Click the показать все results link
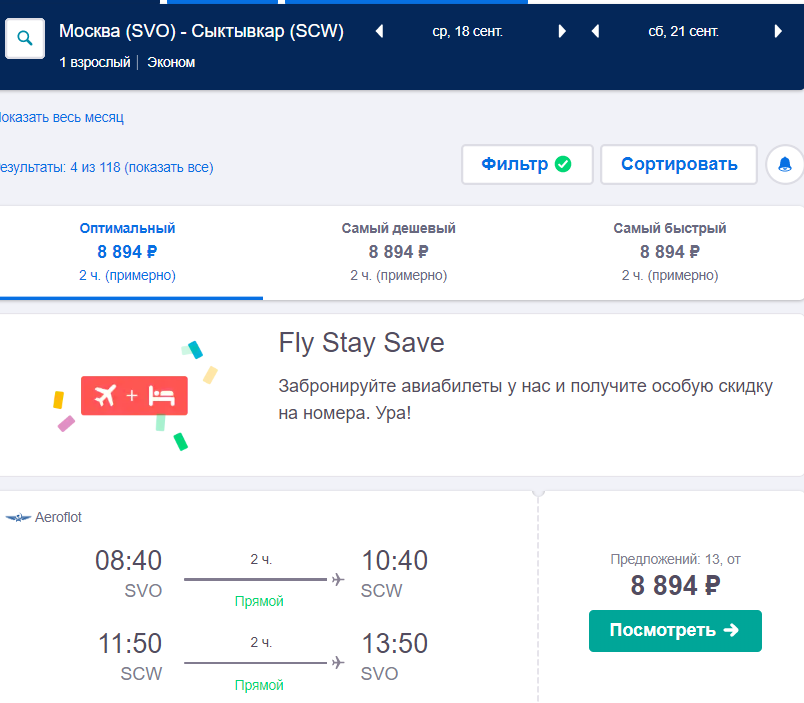 click(169, 167)
